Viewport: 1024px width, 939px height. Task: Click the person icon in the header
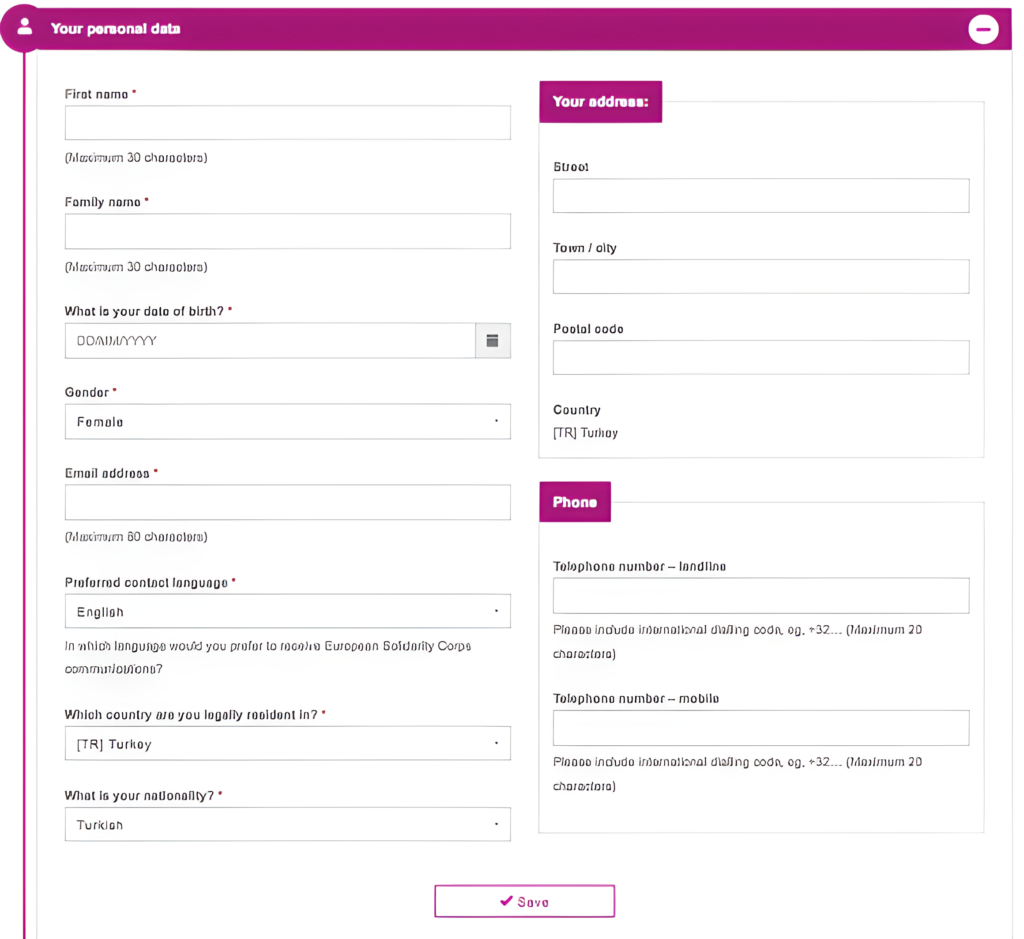pos(25,27)
